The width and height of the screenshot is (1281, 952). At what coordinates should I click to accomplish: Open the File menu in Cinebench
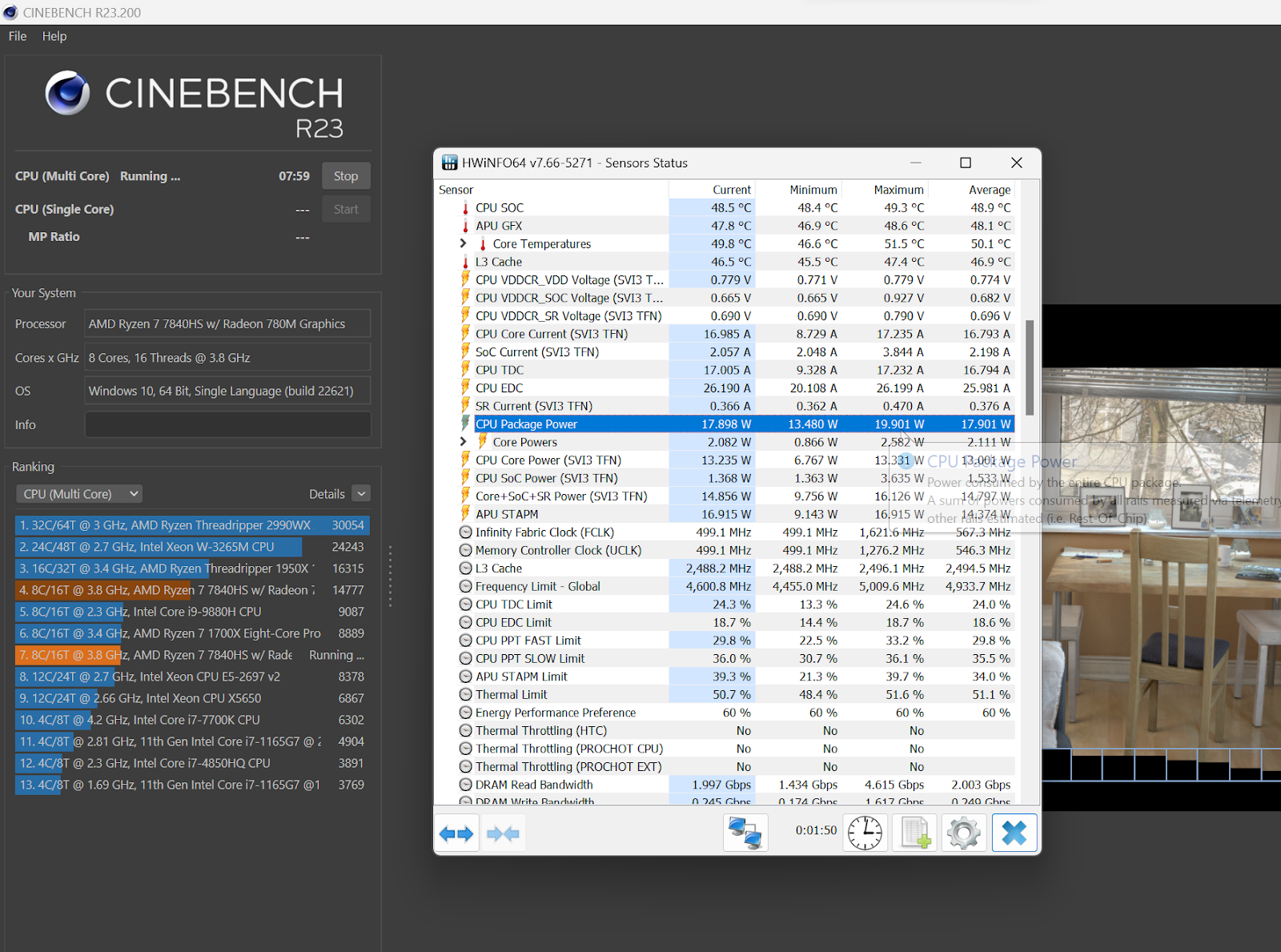[18, 36]
